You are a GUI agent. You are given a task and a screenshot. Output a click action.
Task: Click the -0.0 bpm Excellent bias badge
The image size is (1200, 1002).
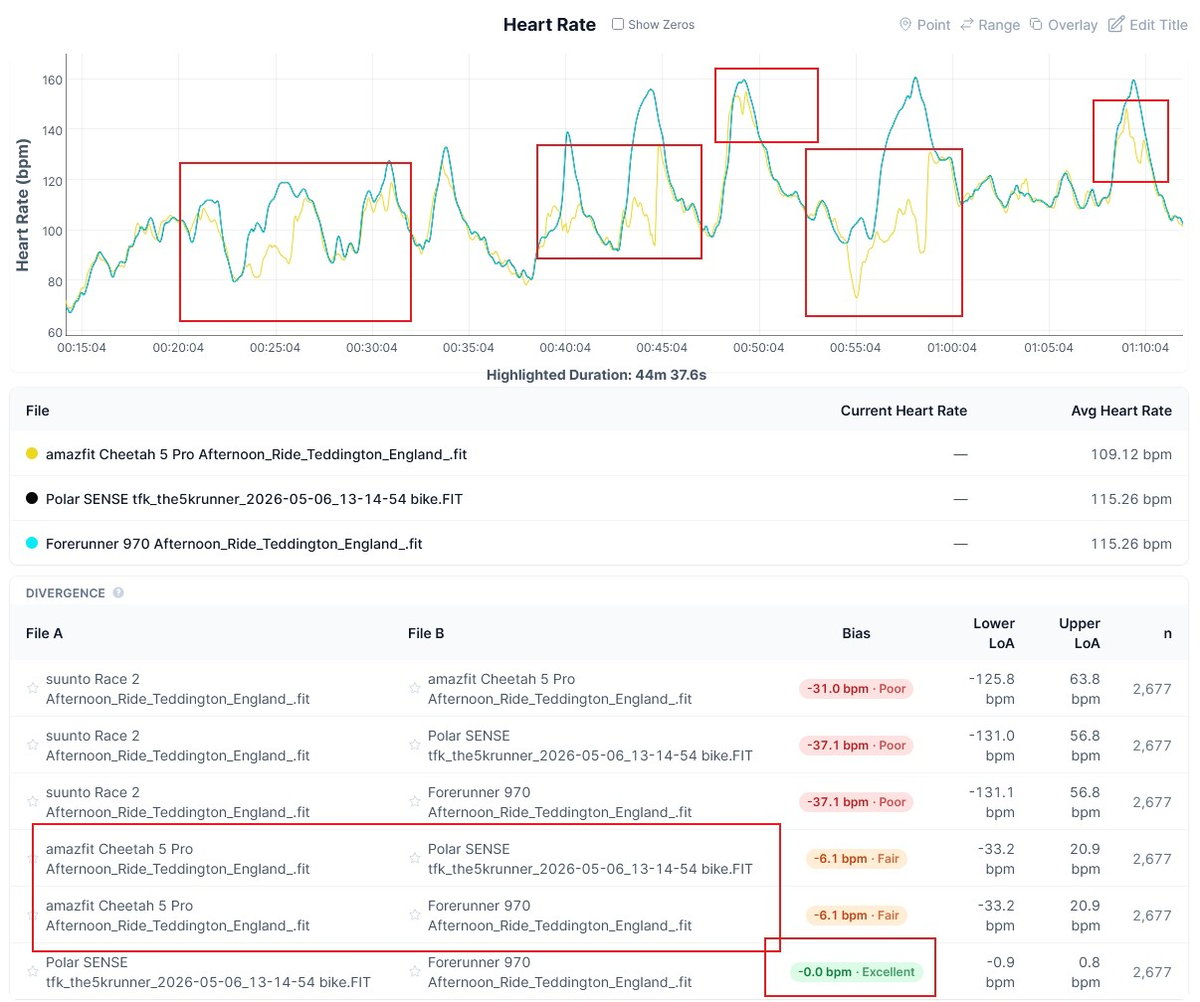tap(856, 972)
